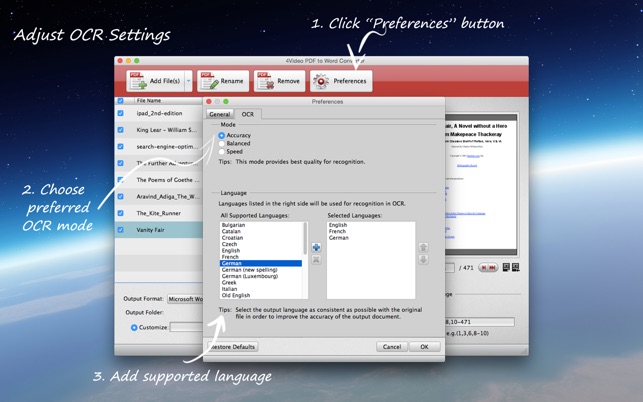Go to next page in preview

pos(484,267)
